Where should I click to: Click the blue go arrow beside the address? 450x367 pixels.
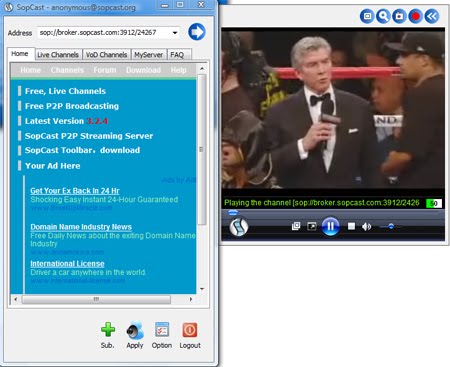tap(197, 32)
